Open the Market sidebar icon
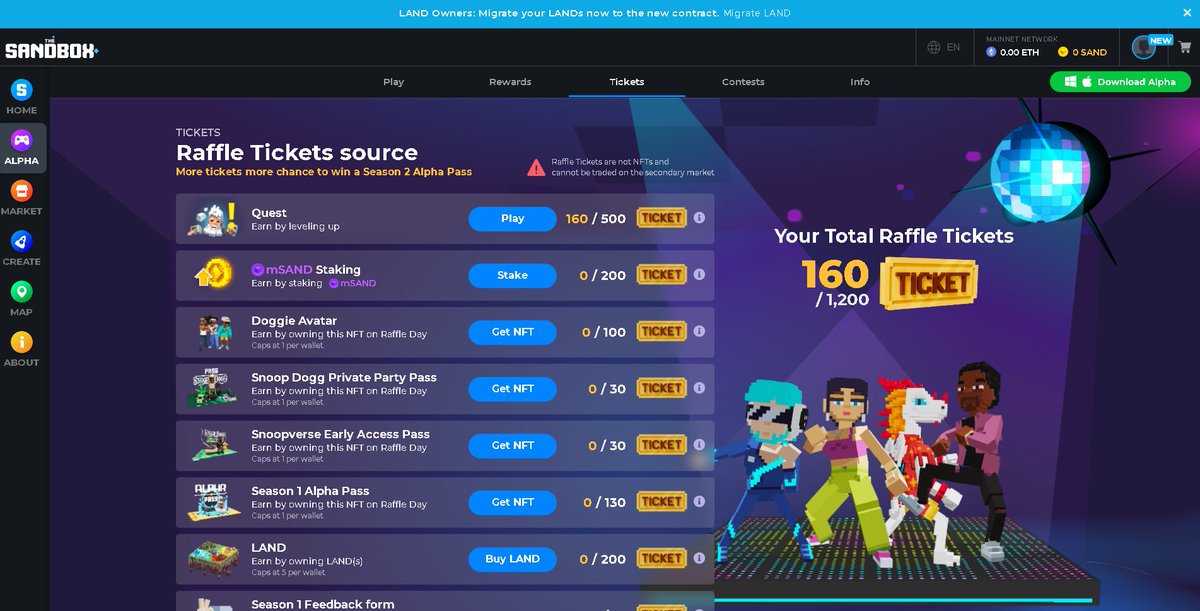 [x=21, y=191]
